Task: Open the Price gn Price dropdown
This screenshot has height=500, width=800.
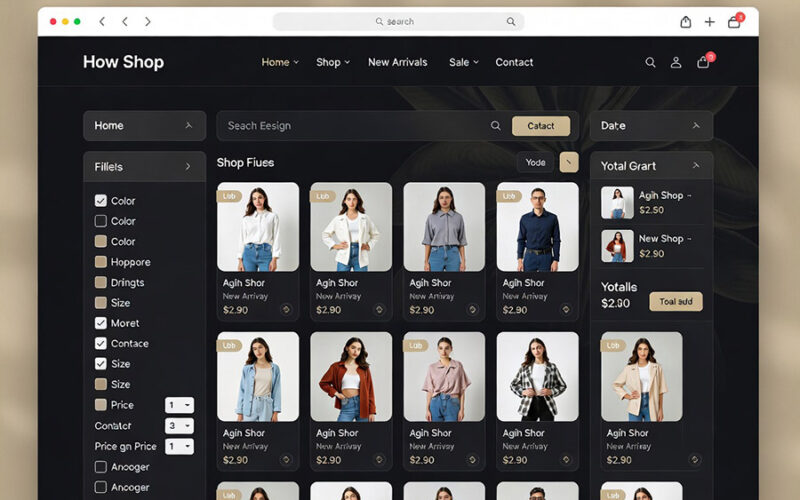Action: coord(179,446)
